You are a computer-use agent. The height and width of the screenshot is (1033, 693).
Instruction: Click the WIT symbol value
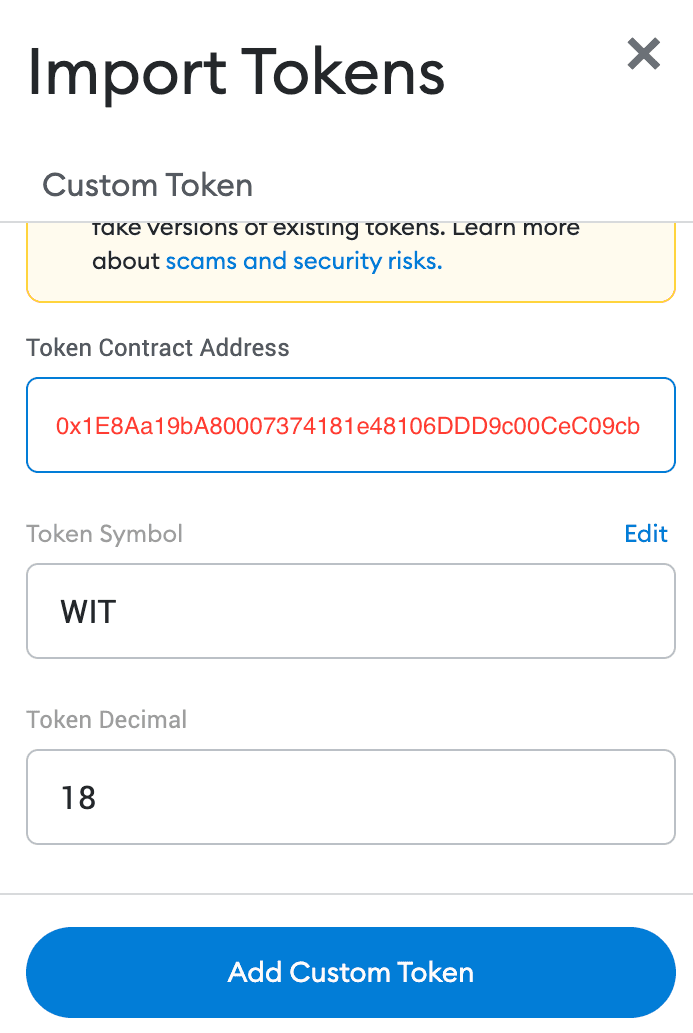88,612
